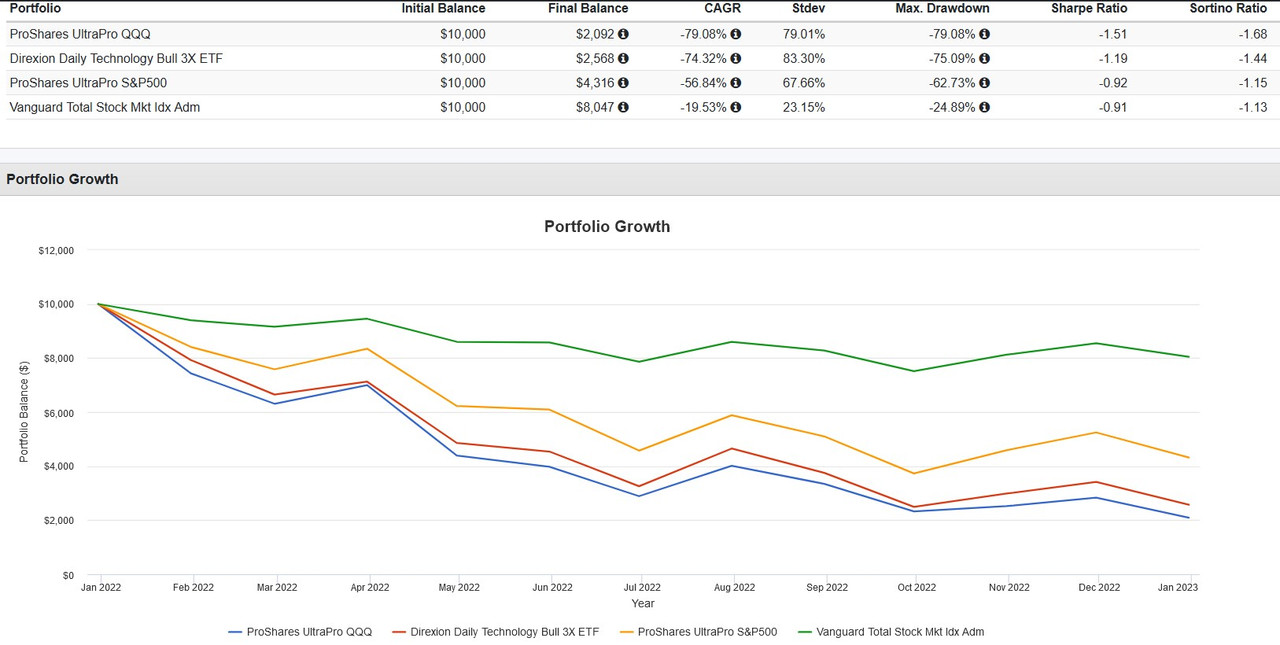The height and width of the screenshot is (645, 1280).
Task: Click the 67.66% Stdev value
Action: (803, 83)
